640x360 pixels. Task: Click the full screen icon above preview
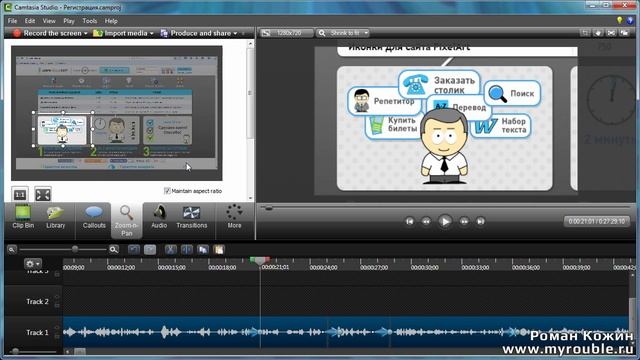pos(611,33)
